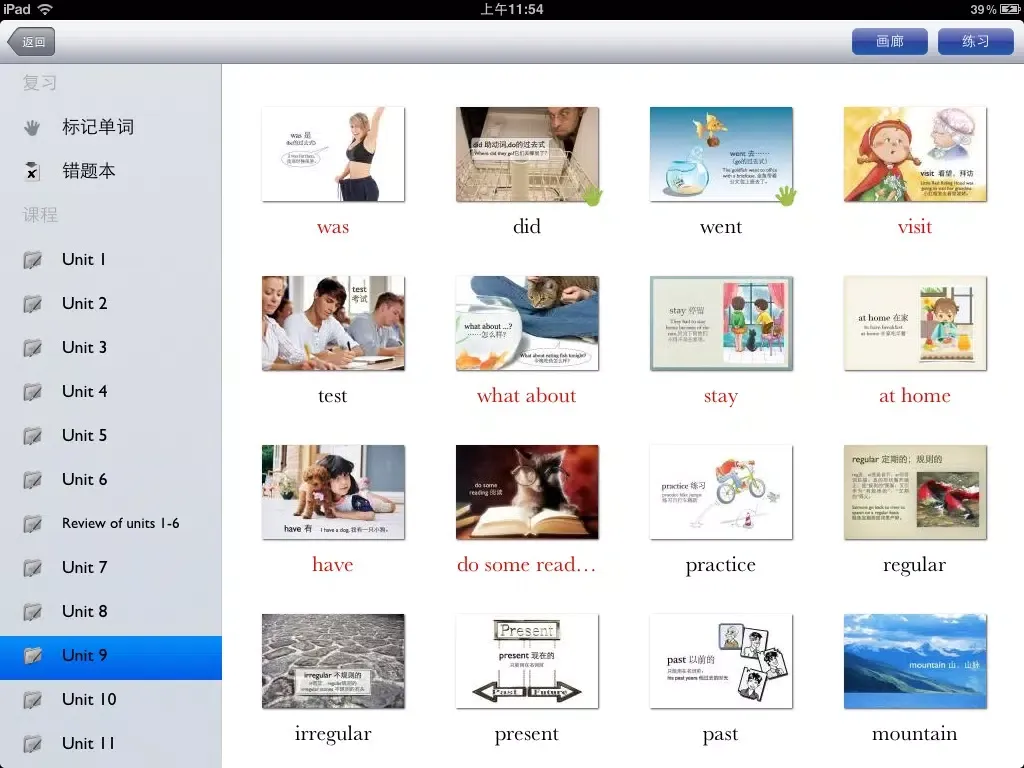Open the 'have' girl with dog thumbnail
The width and height of the screenshot is (1024, 768).
[333, 492]
